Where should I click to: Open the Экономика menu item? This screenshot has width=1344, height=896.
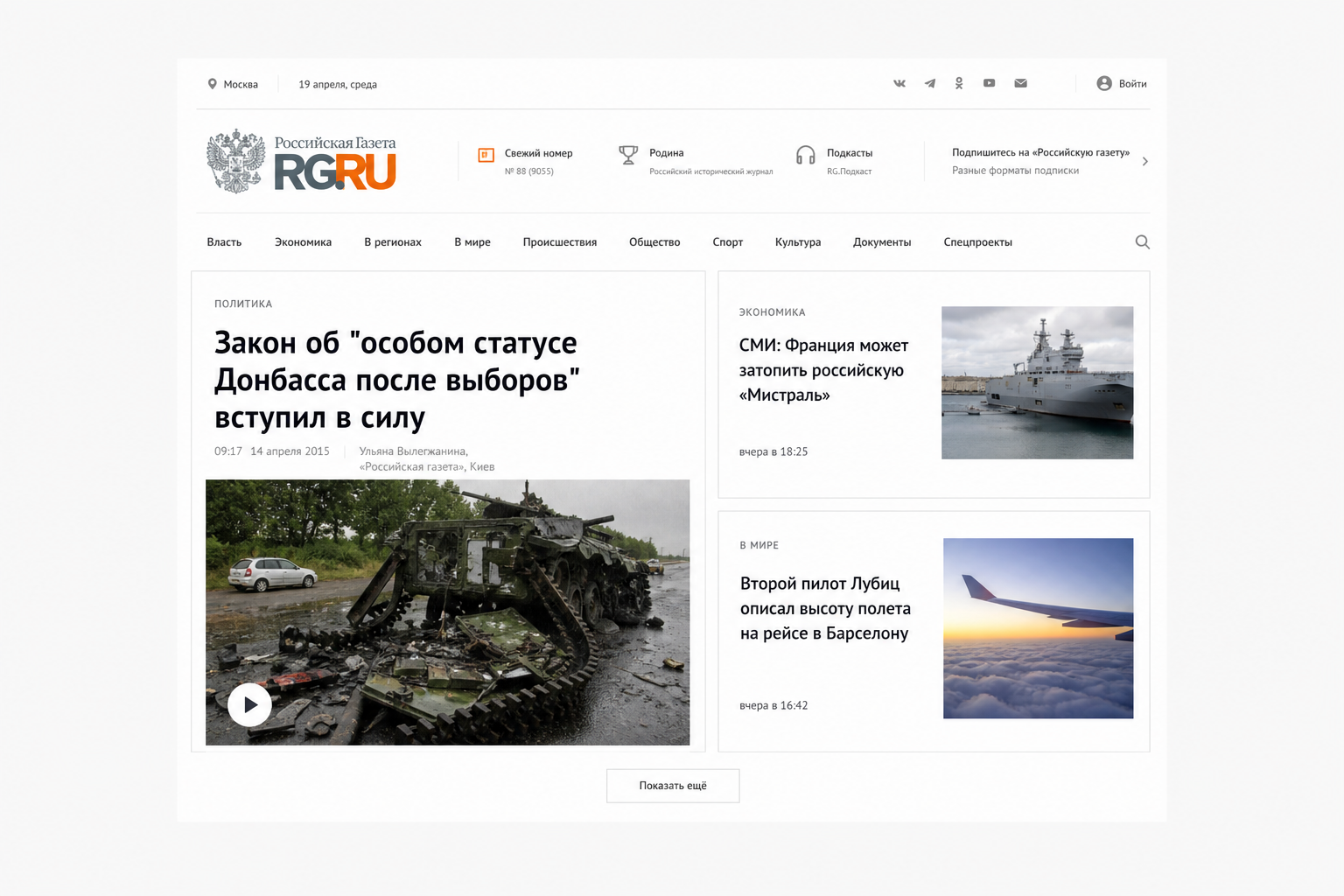303,242
